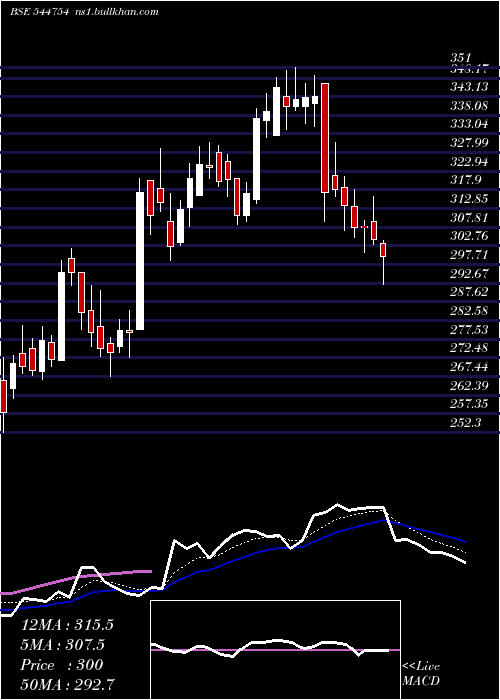Click the 'ns1.bullkhan.com' watermark text
Viewport: 500px width, 700px height.
pyautogui.click(x=116, y=12)
